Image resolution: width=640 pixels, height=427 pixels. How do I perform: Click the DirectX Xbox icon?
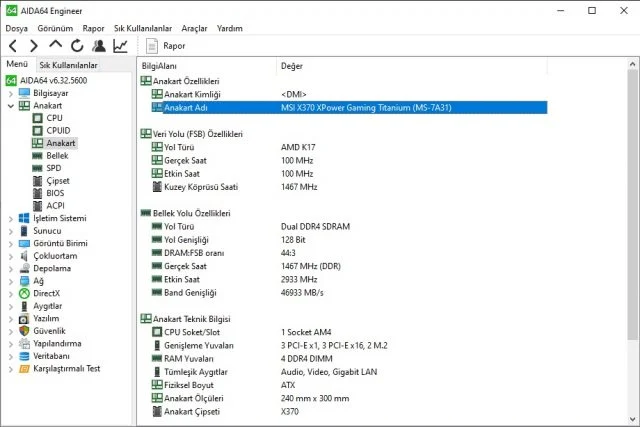click(24, 294)
